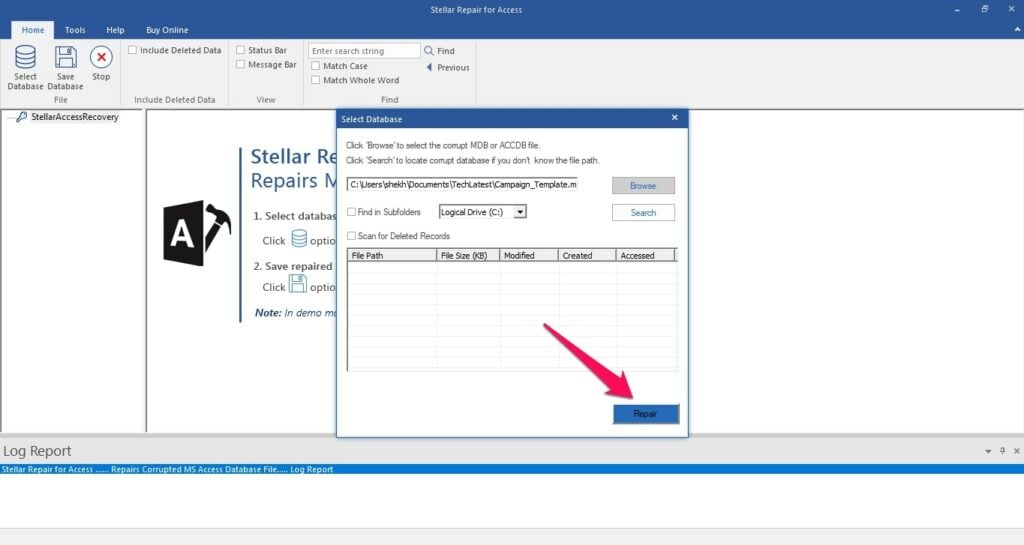Switch to the Home ribbon tab
Image resolution: width=1024 pixels, height=545 pixels.
(33, 30)
